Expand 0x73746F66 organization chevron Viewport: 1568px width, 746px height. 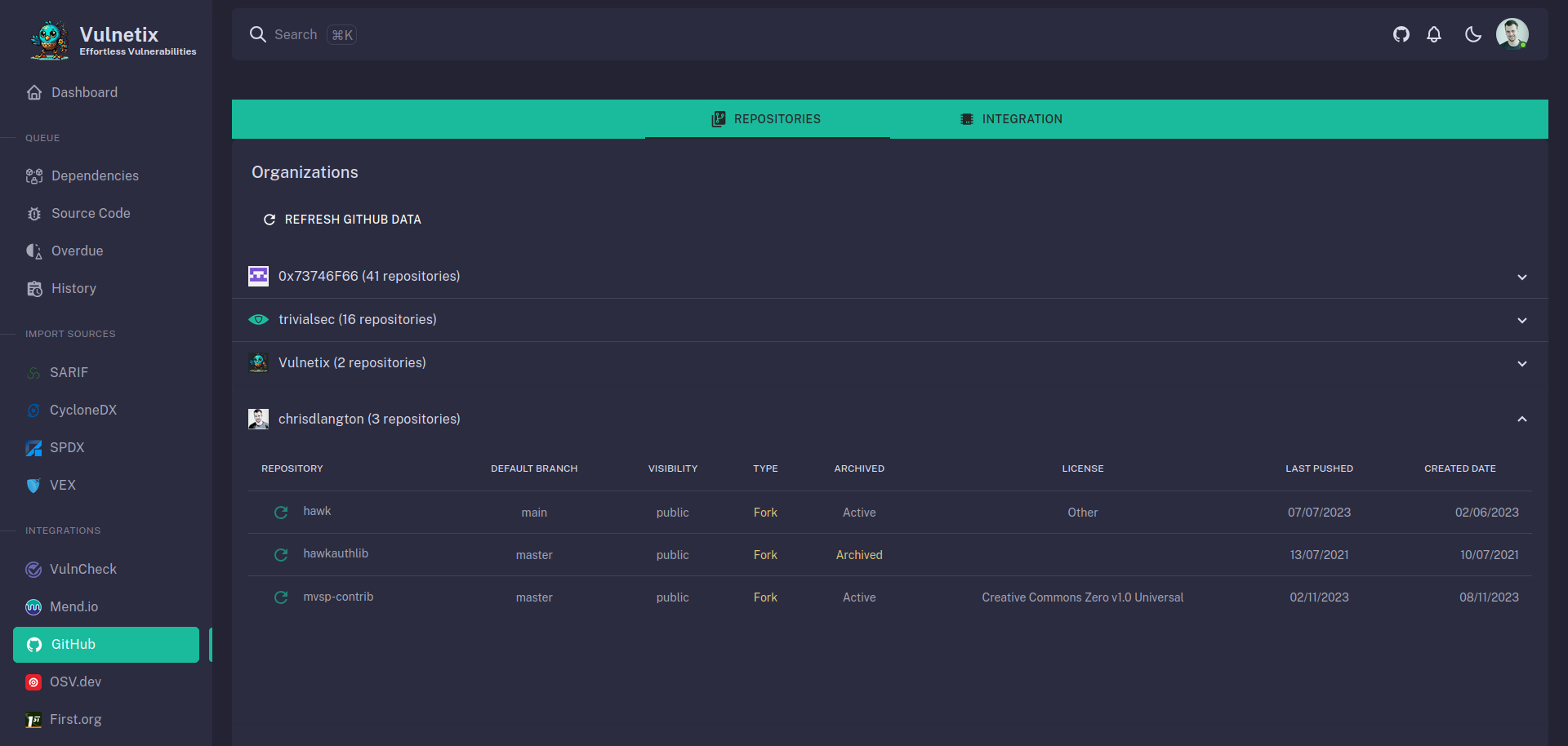1522,277
